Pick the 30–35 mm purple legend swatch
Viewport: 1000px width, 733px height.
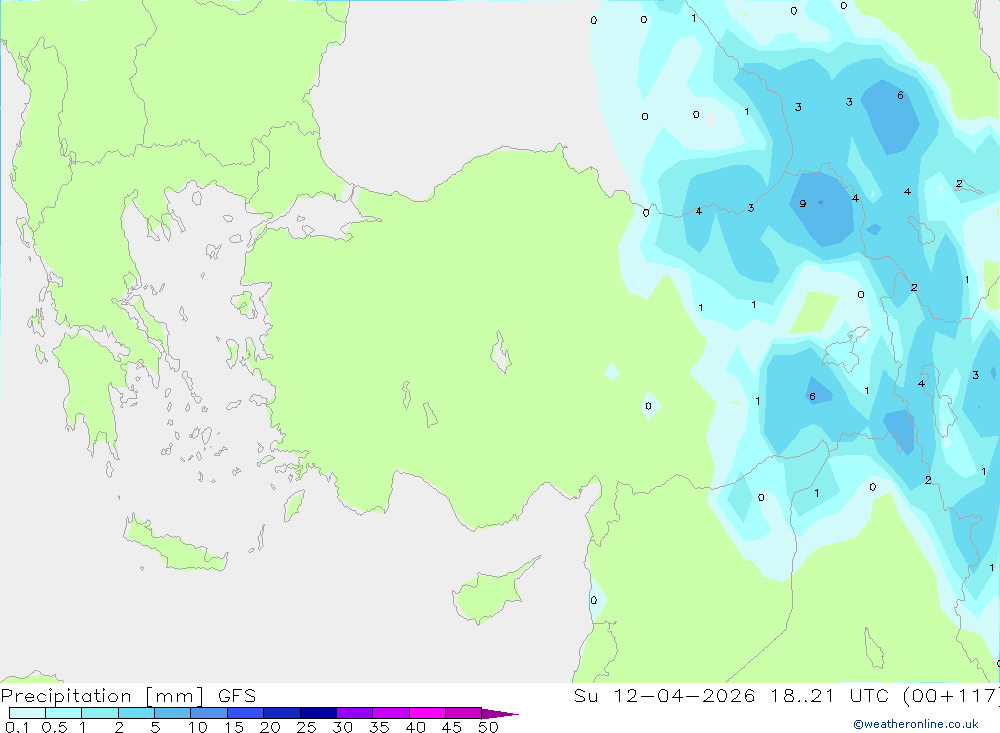[354, 713]
